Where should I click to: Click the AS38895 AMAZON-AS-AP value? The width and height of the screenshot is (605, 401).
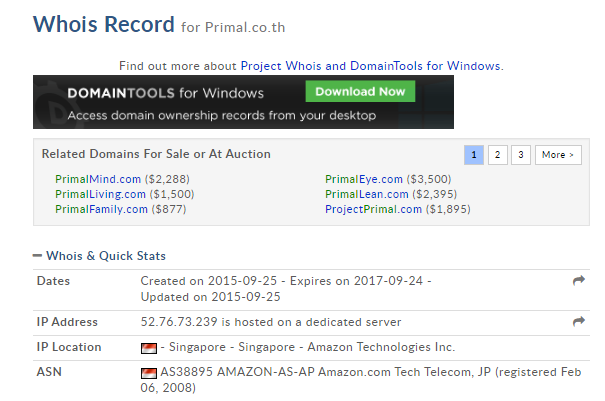237,372
